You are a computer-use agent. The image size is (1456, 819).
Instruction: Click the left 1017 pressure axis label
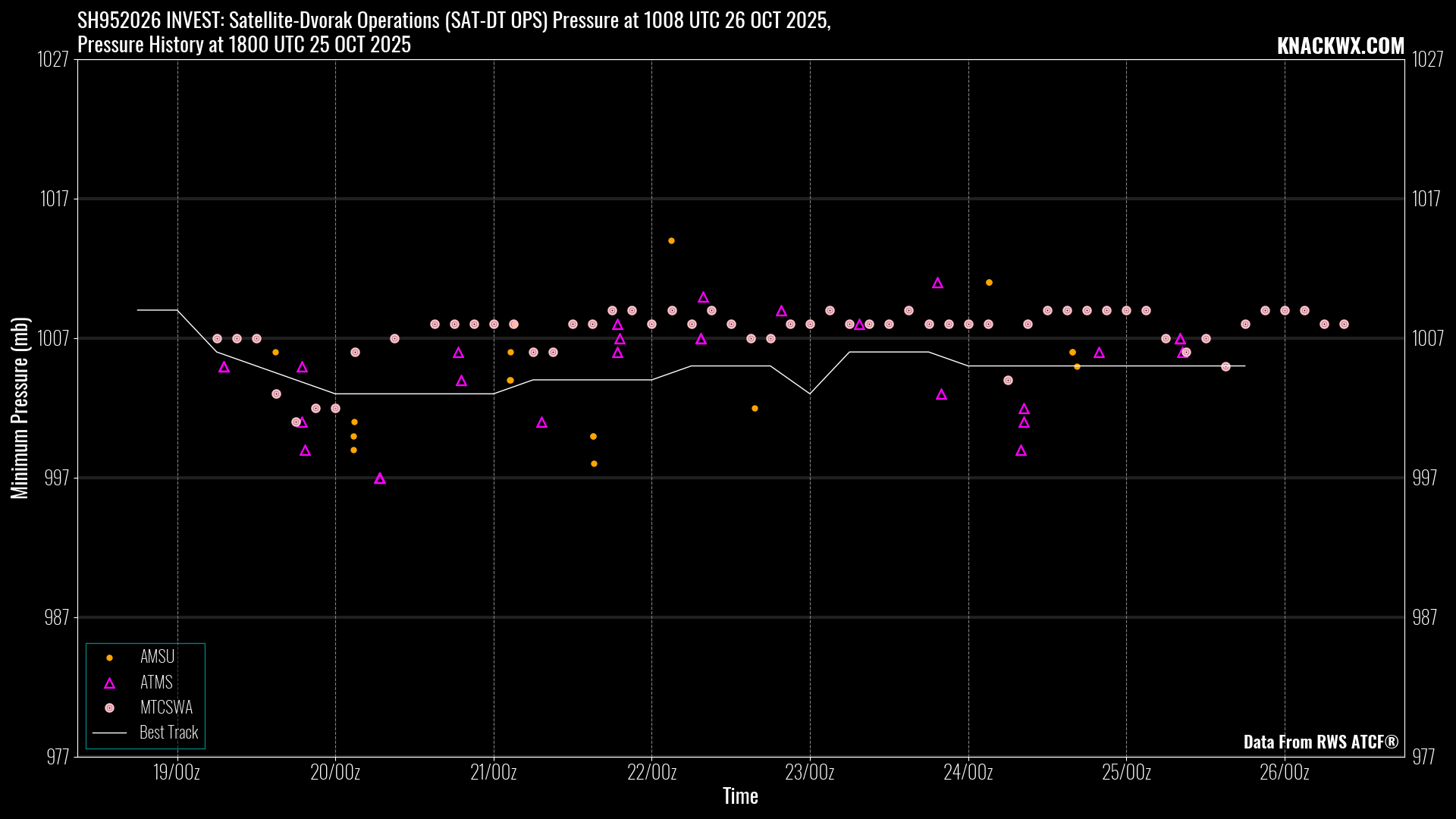click(55, 199)
